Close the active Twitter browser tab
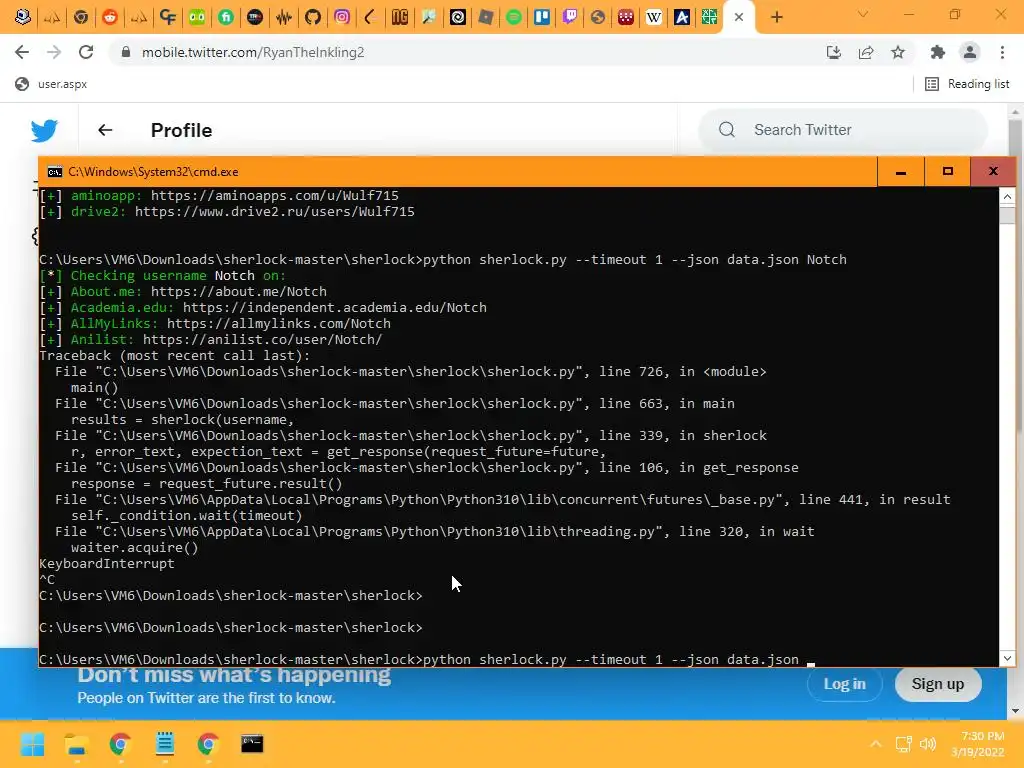The width and height of the screenshot is (1024, 768). [739, 17]
